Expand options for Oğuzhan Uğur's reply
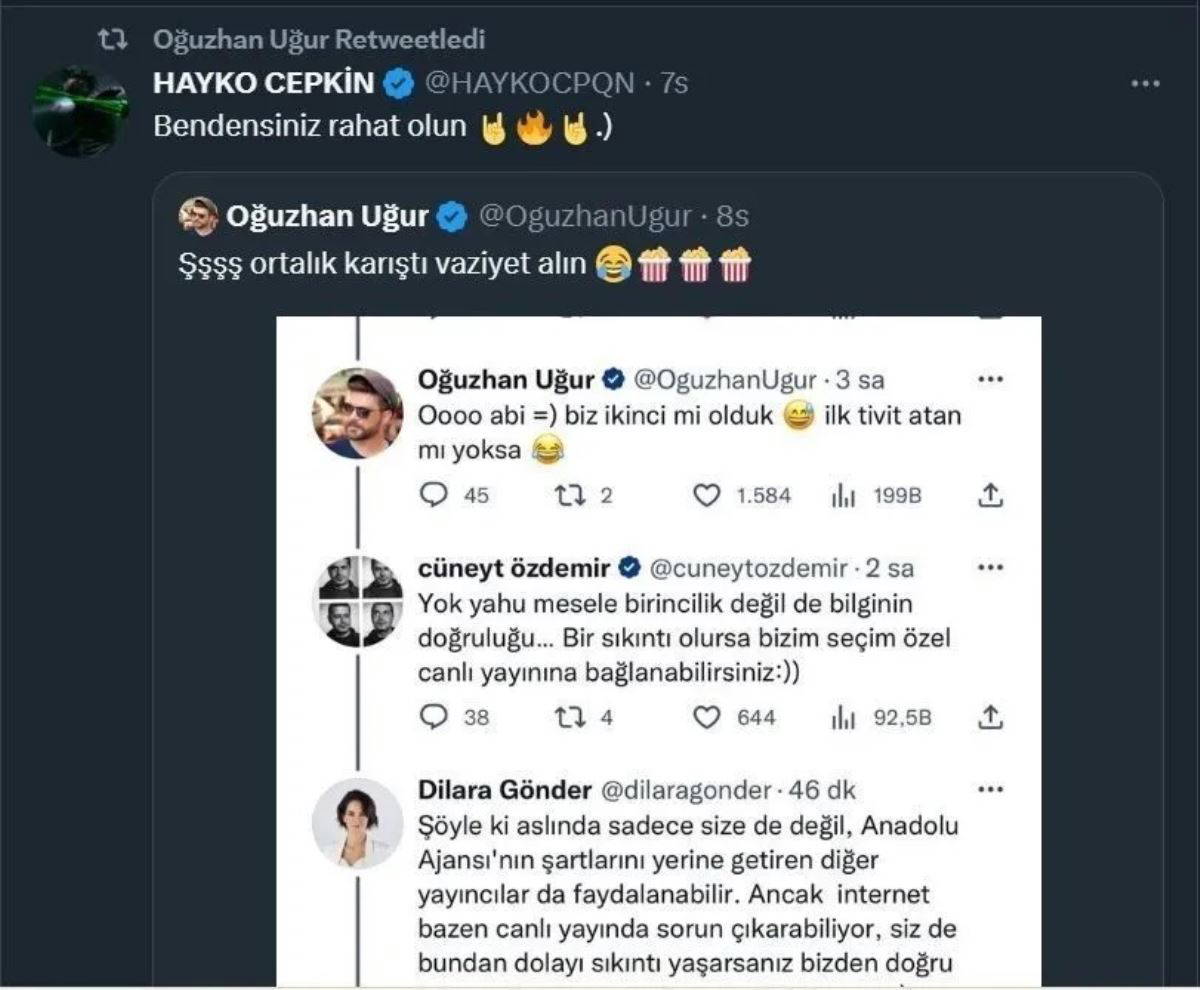 [989, 380]
